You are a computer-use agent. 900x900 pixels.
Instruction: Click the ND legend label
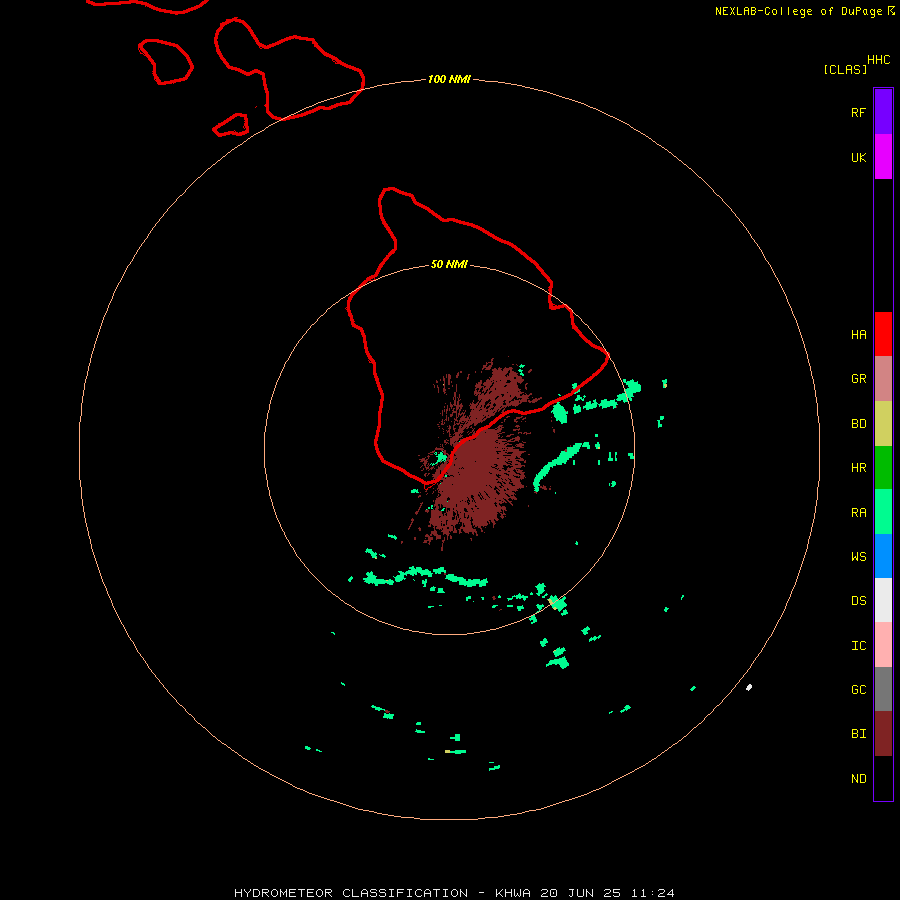pos(858,779)
